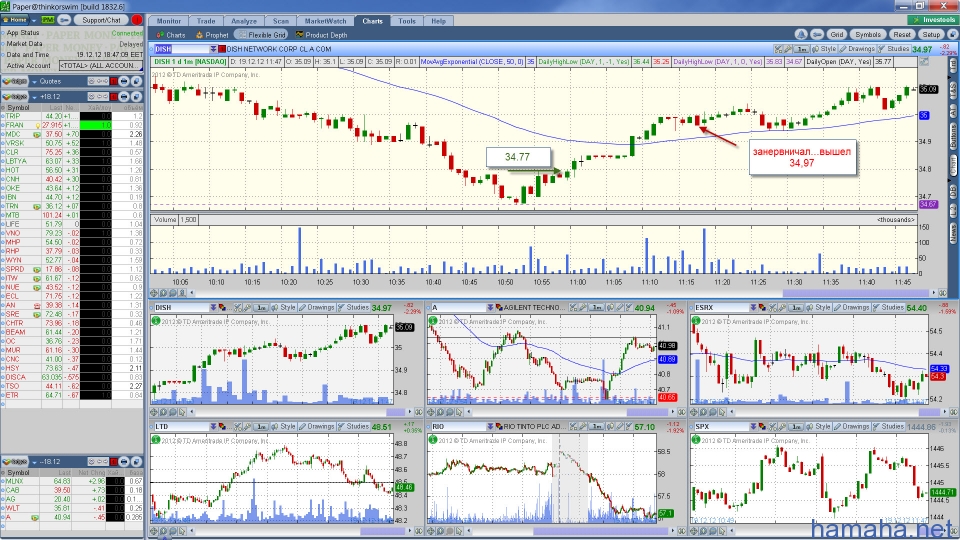Viewport: 960px width, 540px height.
Task: Click the scroll-left arrow under the small DISH chart
Action: tap(192, 412)
